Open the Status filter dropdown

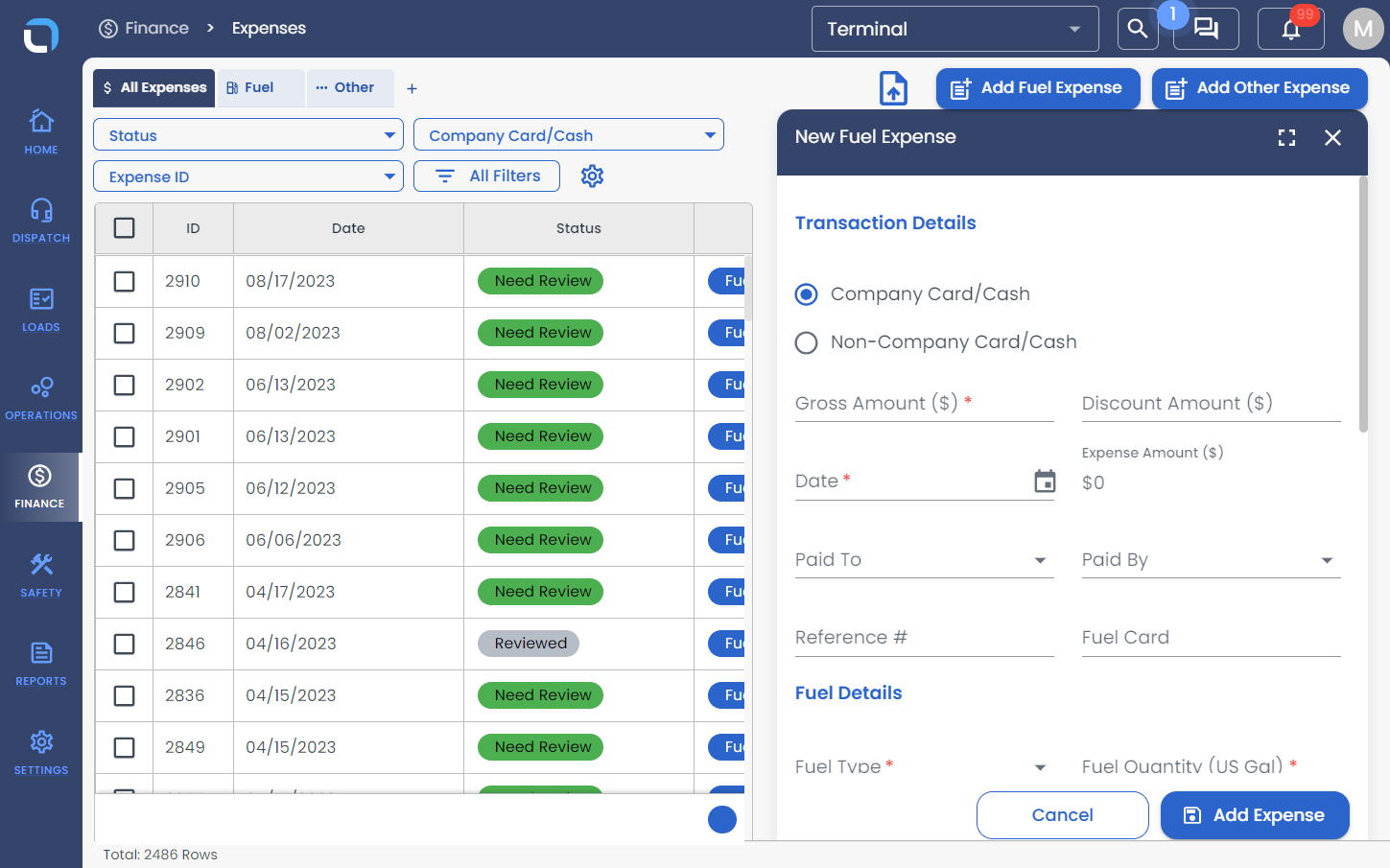coord(248,135)
